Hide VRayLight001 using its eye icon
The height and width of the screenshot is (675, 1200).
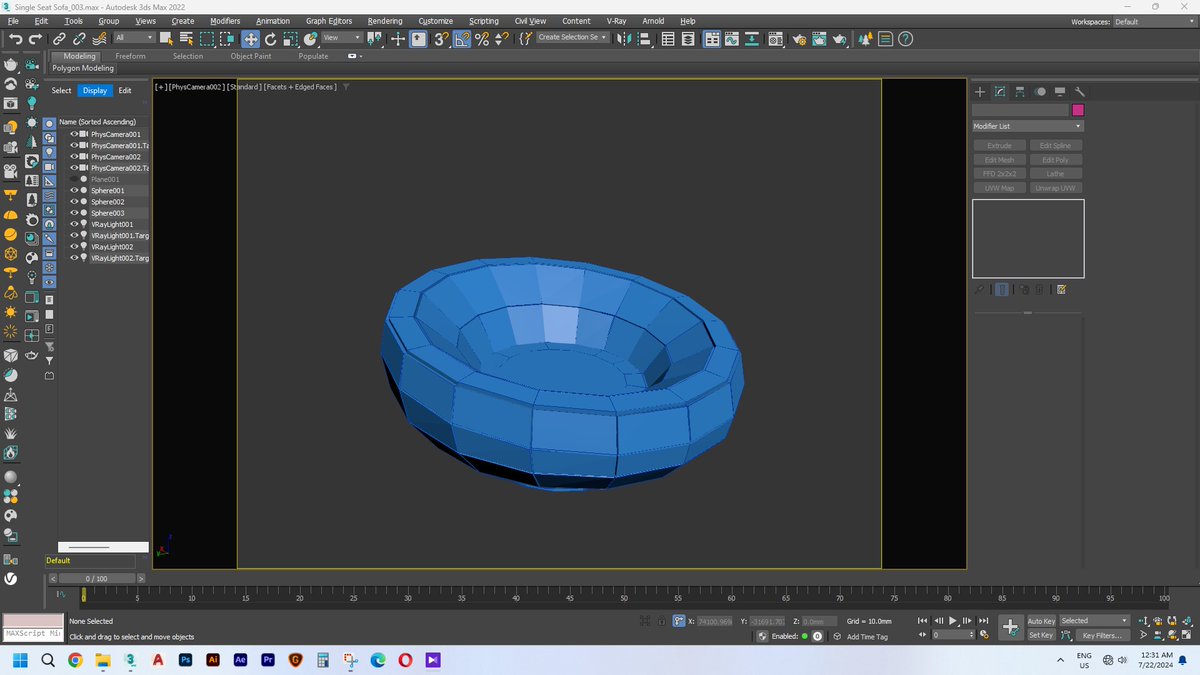pyautogui.click(x=73, y=224)
